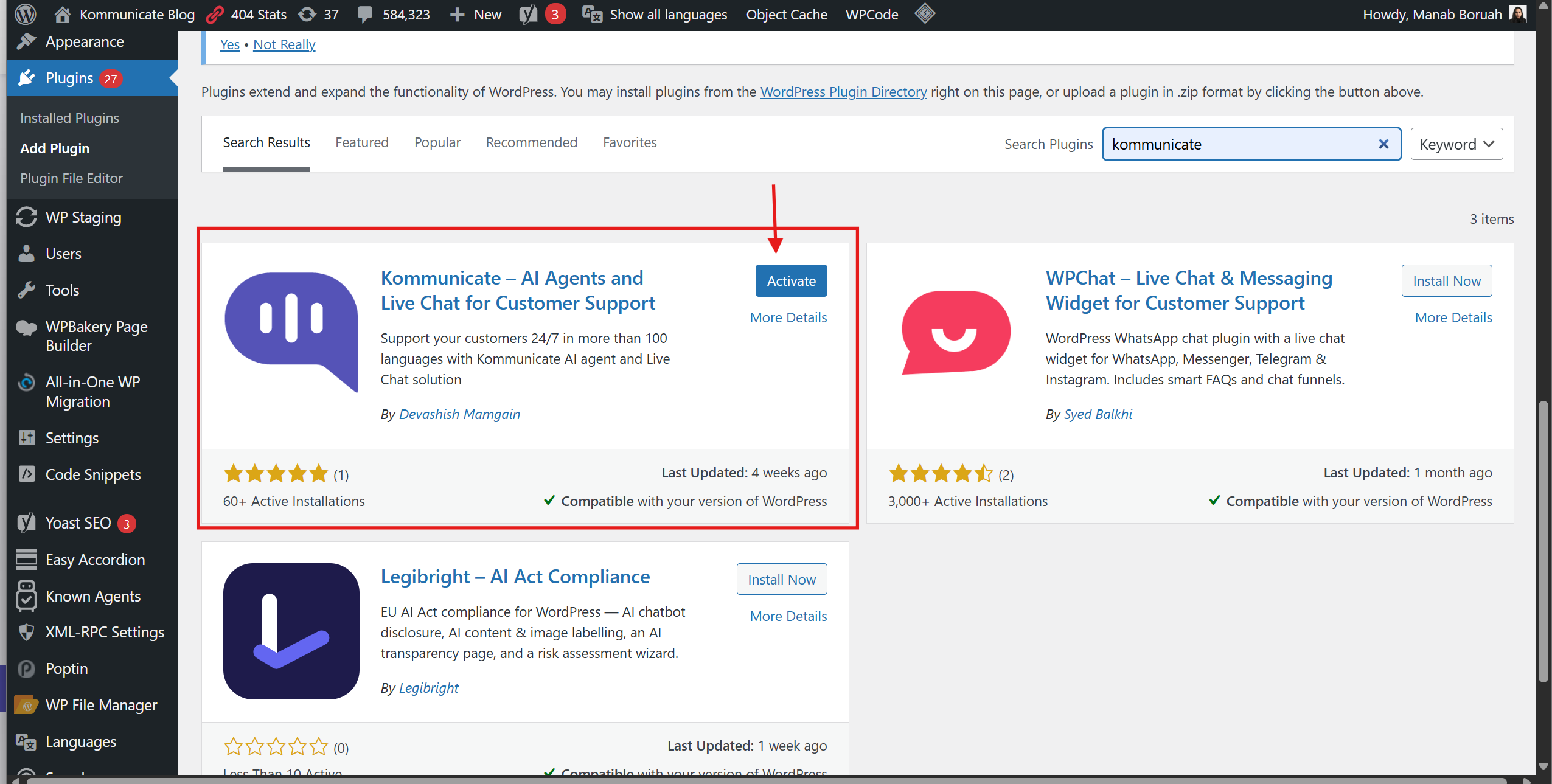Click the Users person icon
The image size is (1552, 784).
click(26, 254)
